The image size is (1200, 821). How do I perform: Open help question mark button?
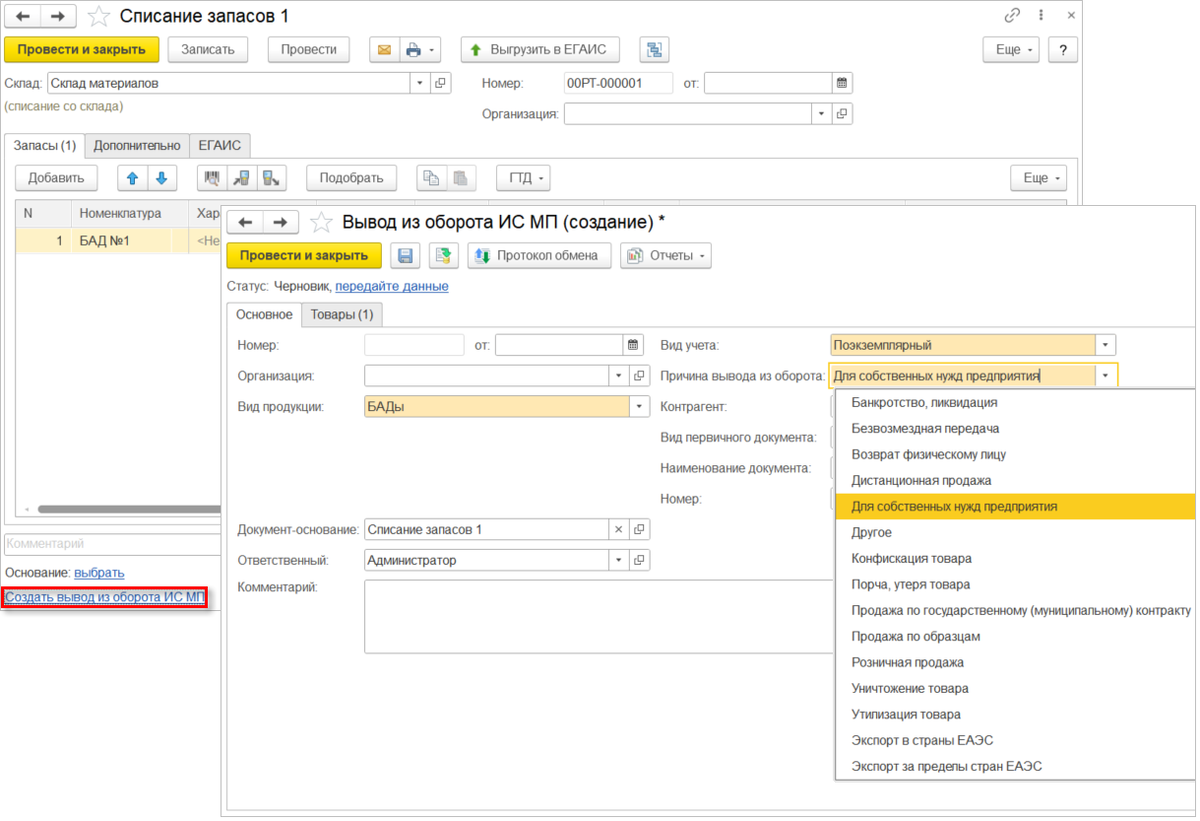pyautogui.click(x=1063, y=50)
